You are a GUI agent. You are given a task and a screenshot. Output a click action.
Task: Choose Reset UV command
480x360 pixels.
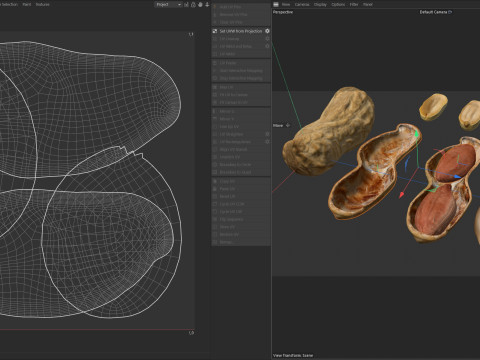click(x=241, y=196)
